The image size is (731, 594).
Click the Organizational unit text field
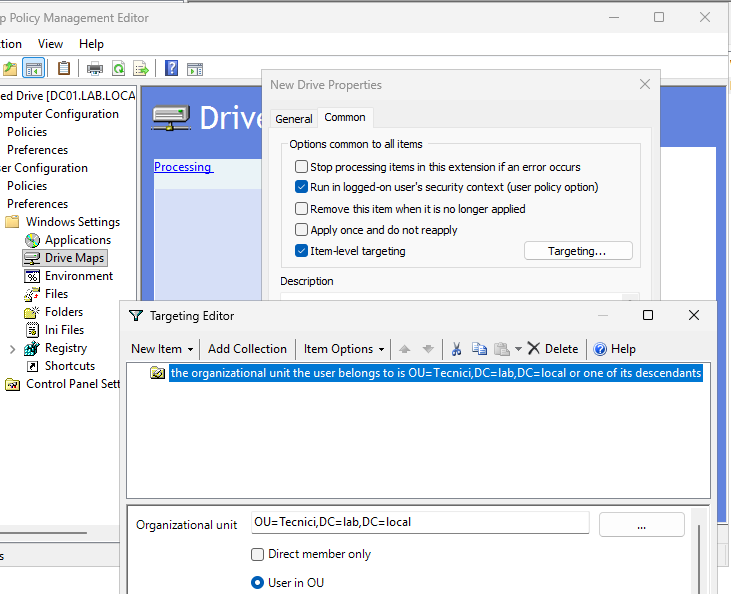(420, 523)
